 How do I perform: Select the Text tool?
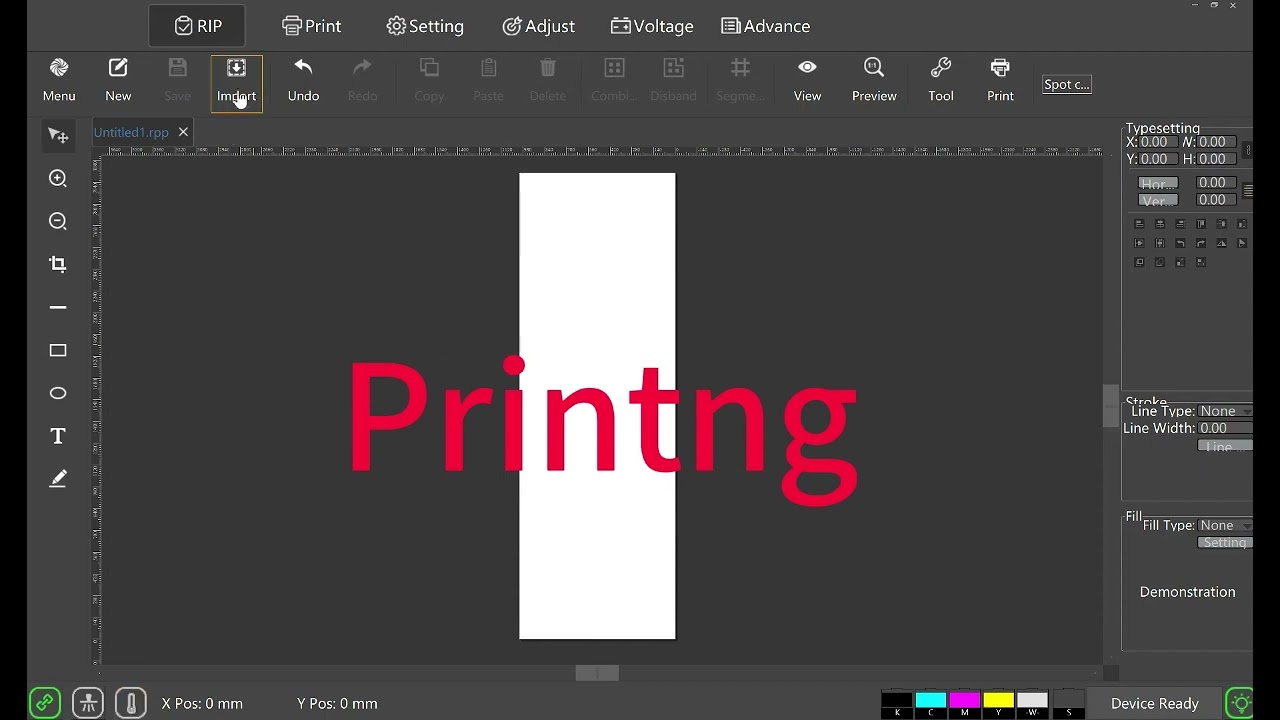[x=58, y=436]
